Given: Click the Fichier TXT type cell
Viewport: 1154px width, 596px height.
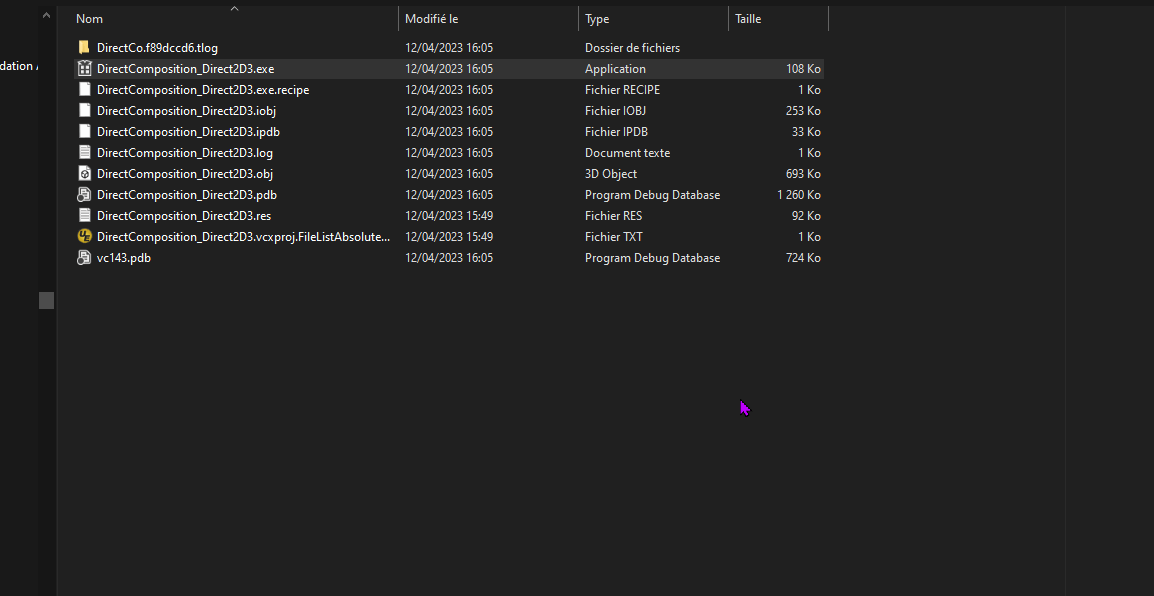Looking at the screenshot, I should pyautogui.click(x=614, y=237).
